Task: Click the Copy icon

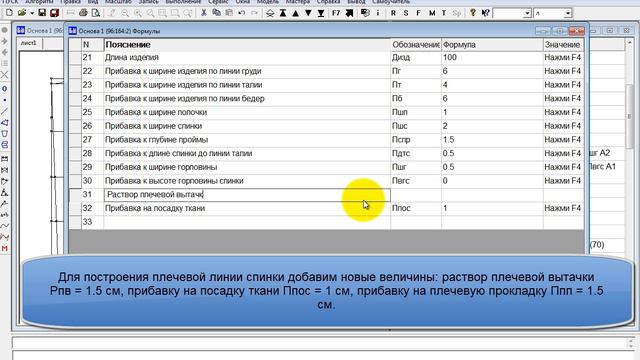Action: click(216, 13)
